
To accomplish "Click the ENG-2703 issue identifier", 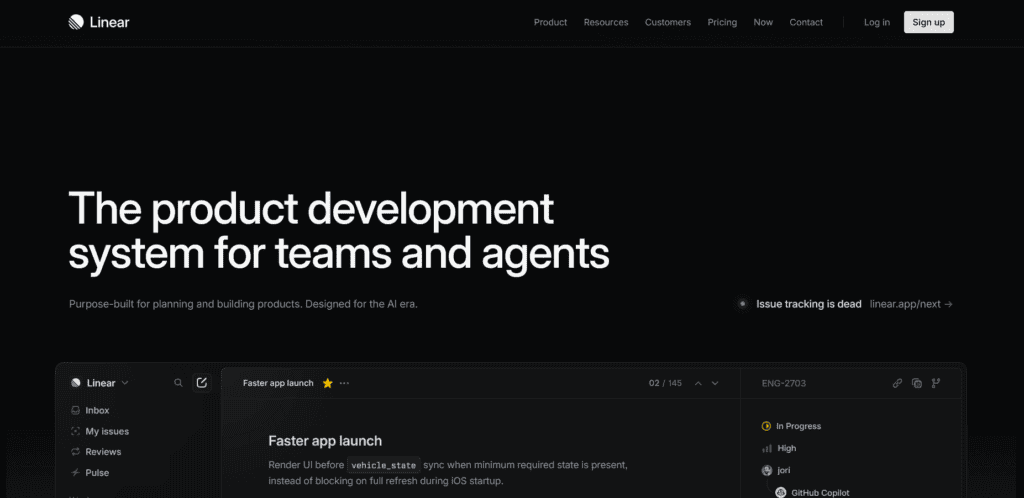I will (784, 383).
